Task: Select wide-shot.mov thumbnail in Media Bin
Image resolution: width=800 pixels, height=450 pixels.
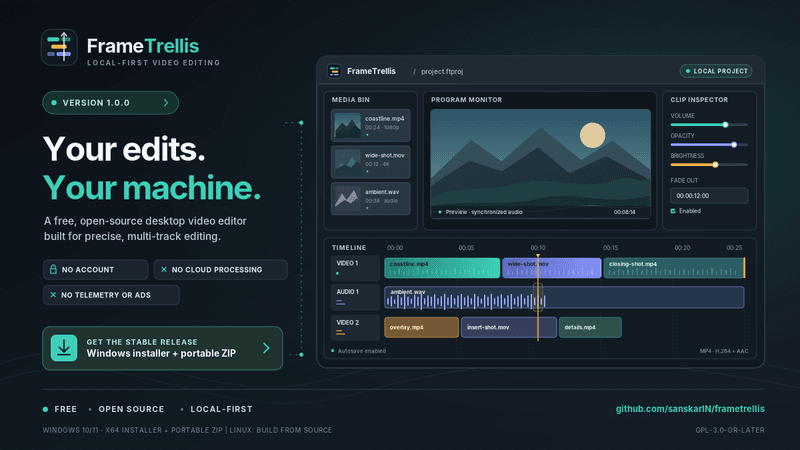Action: 347,162
